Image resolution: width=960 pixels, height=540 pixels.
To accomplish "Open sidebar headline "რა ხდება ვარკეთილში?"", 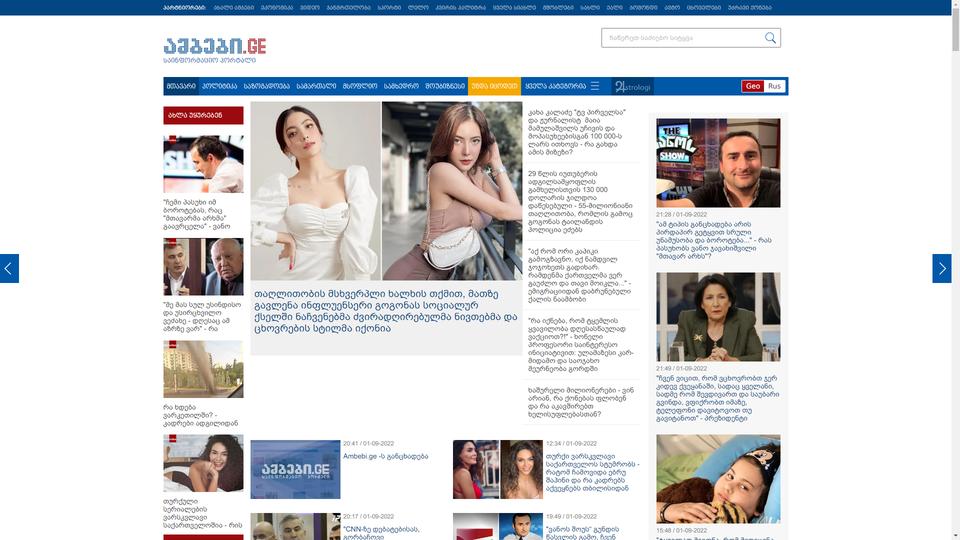I will coord(200,415).
